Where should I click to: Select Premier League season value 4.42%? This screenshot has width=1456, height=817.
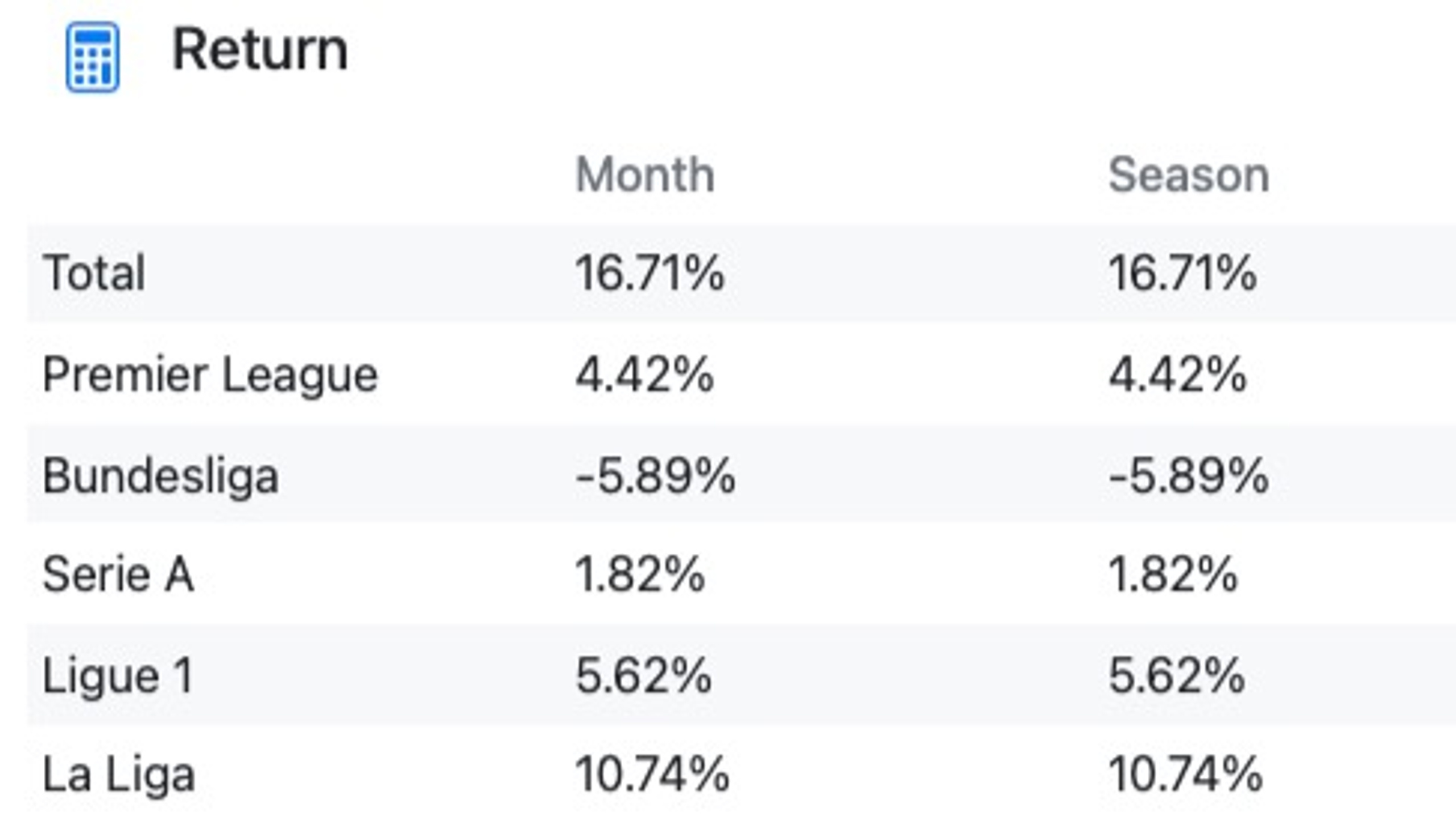tap(1177, 375)
